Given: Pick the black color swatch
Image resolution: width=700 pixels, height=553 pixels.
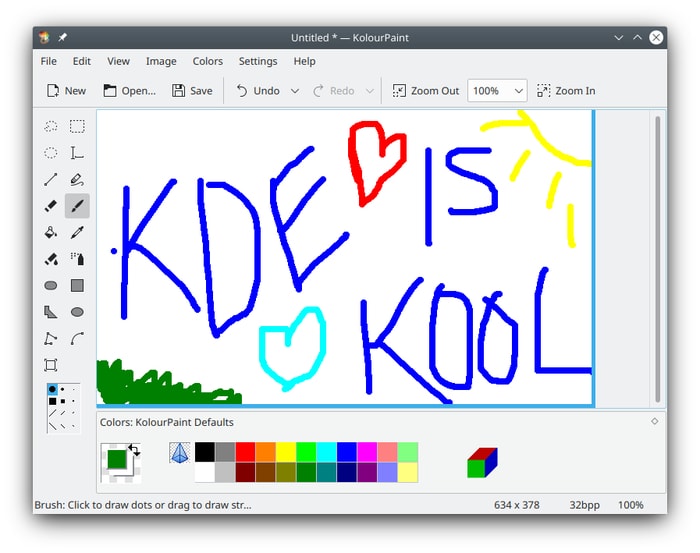Looking at the screenshot, I should [205, 452].
